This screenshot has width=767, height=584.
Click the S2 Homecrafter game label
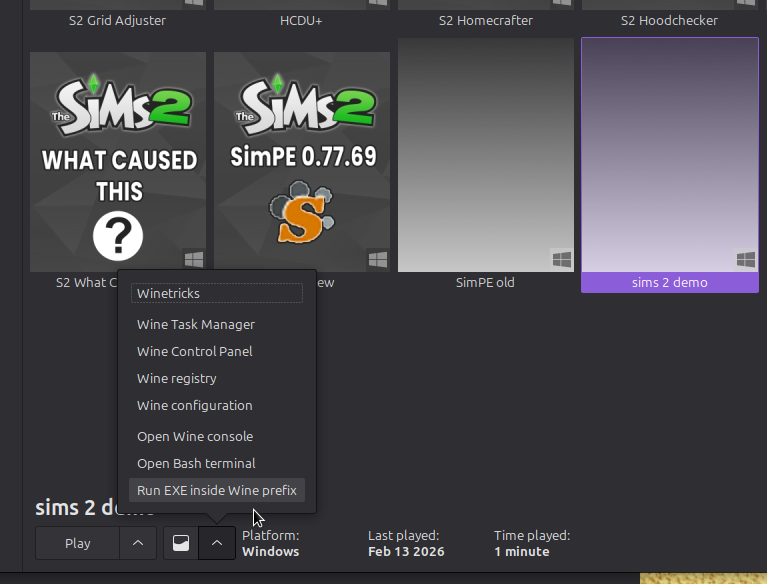pos(486,20)
